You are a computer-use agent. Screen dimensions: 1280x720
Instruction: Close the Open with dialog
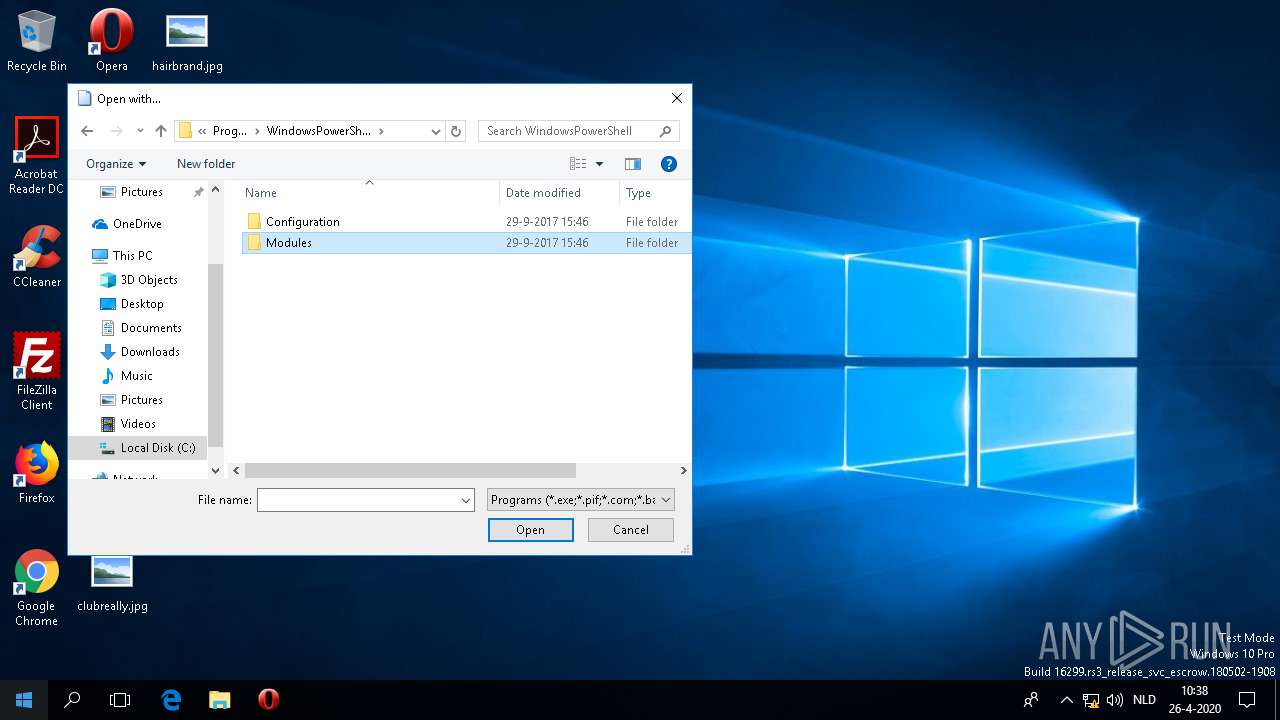pos(677,99)
